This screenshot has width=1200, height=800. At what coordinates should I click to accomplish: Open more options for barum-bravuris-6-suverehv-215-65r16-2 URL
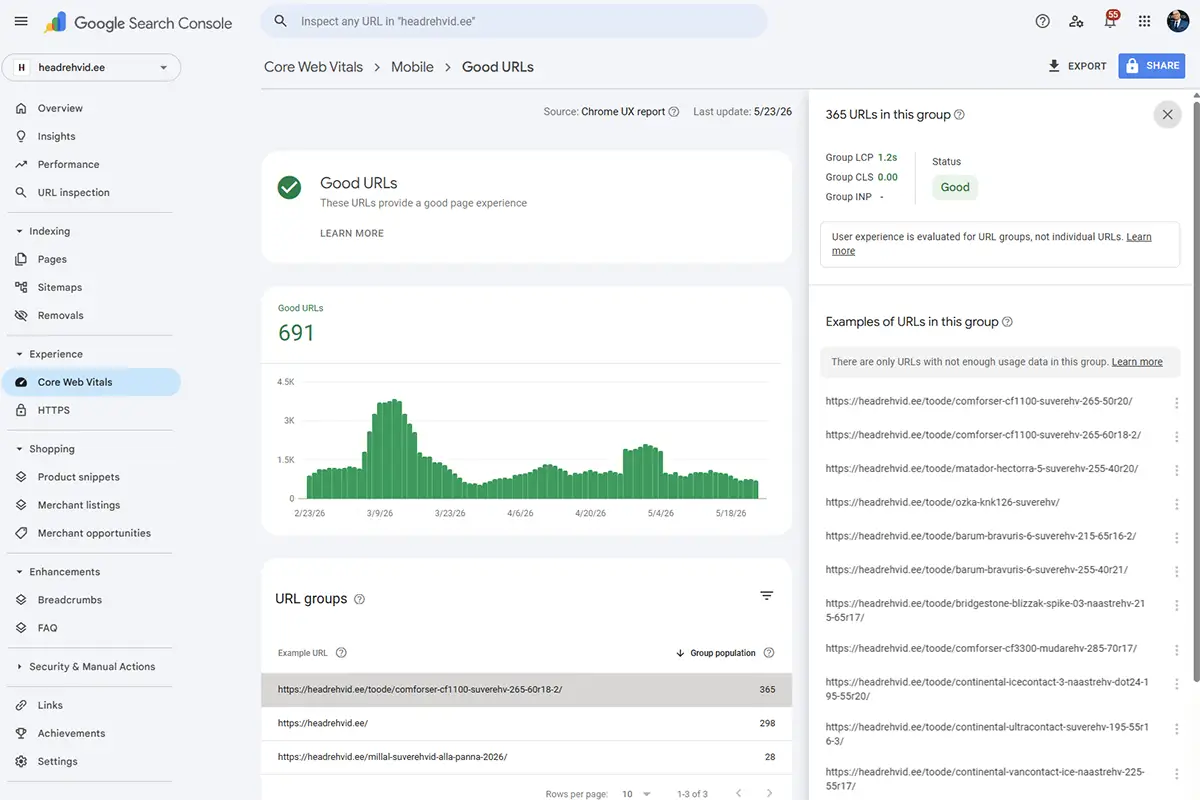click(1176, 537)
